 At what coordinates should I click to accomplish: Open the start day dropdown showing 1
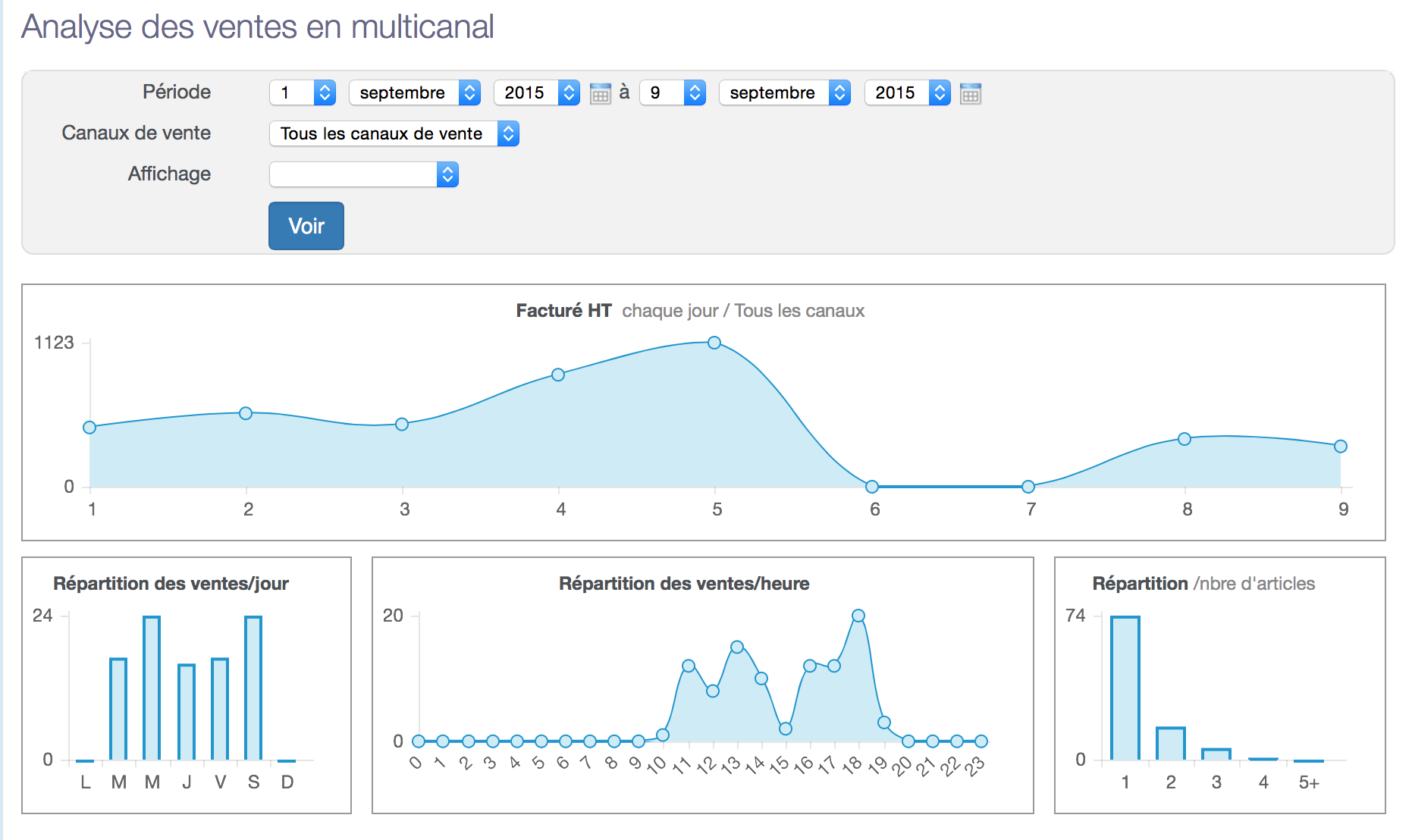[303, 92]
